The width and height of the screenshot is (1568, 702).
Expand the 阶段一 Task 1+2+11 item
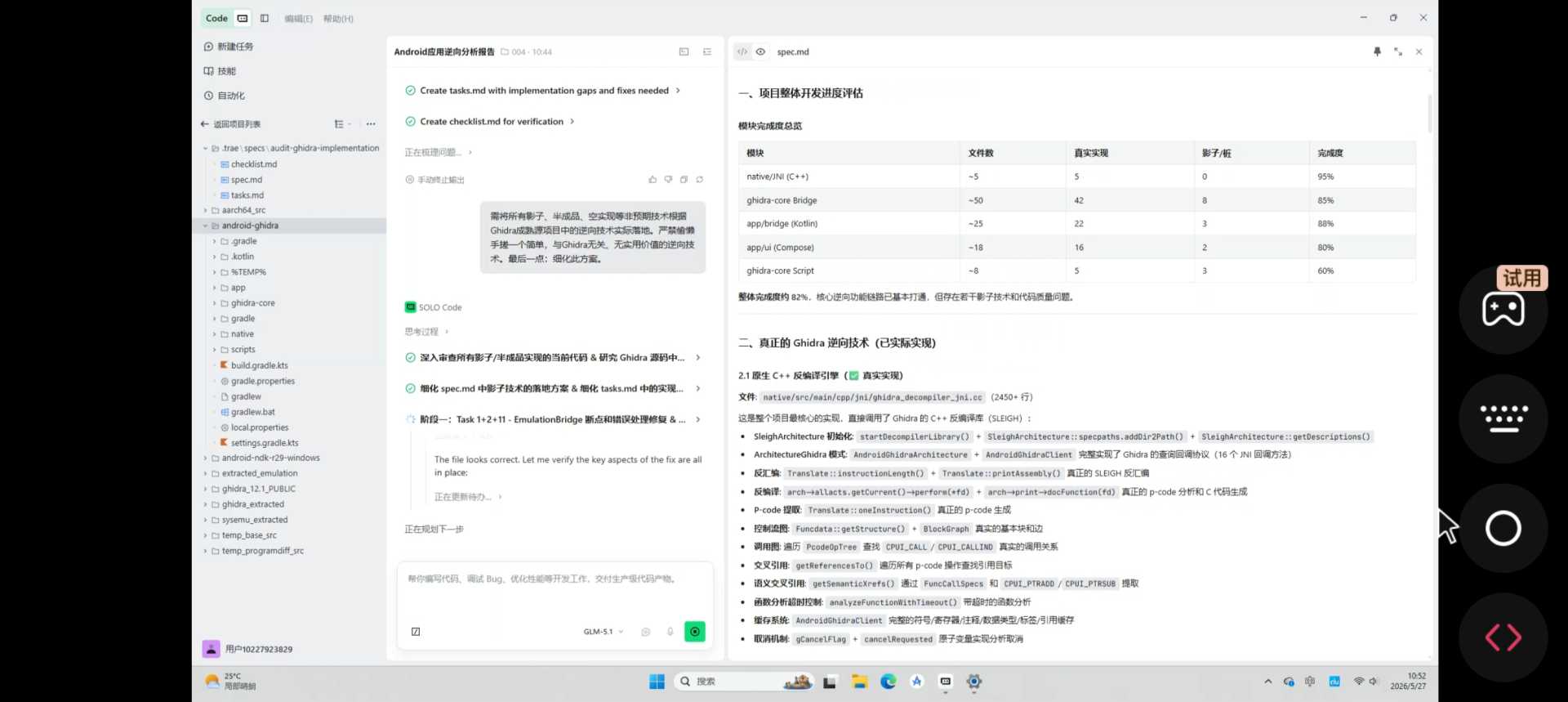coord(697,420)
